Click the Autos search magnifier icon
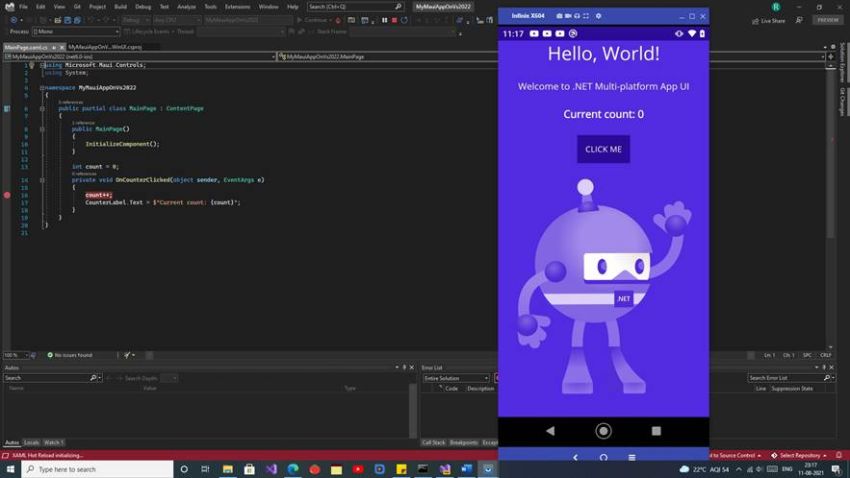Screen dimensions: 850x478 (93, 378)
